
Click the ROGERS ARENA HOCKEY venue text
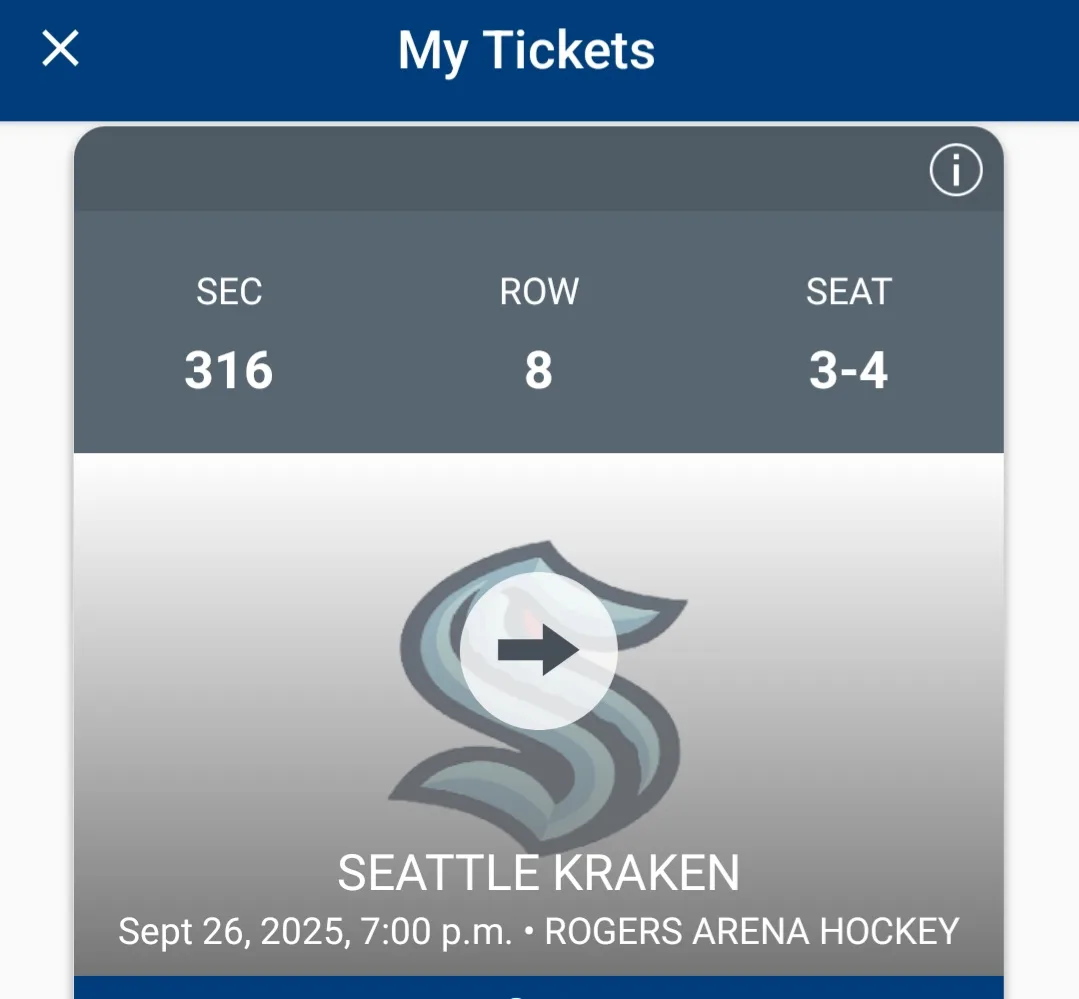tap(752, 932)
